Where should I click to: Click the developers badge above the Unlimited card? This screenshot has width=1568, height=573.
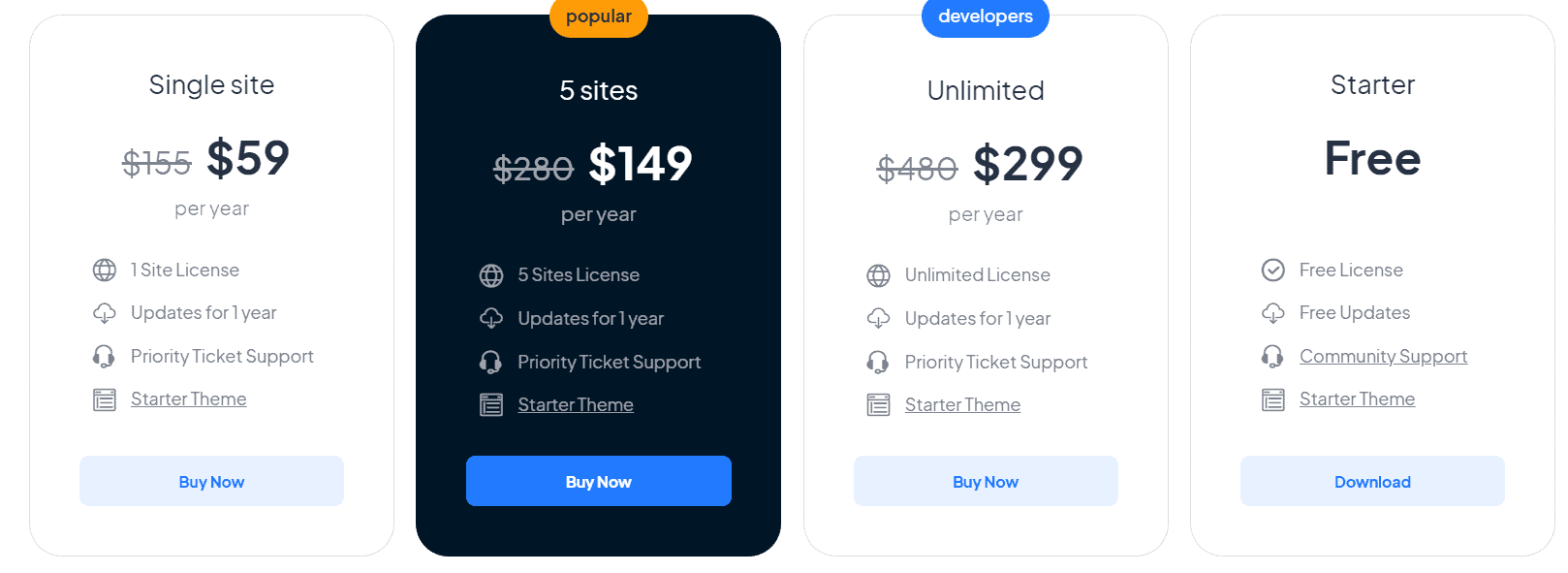point(985,16)
